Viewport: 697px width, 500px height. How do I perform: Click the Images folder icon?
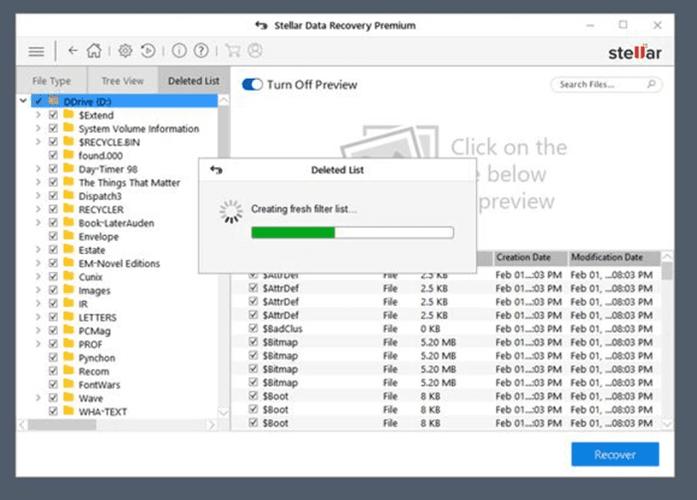tap(68, 290)
